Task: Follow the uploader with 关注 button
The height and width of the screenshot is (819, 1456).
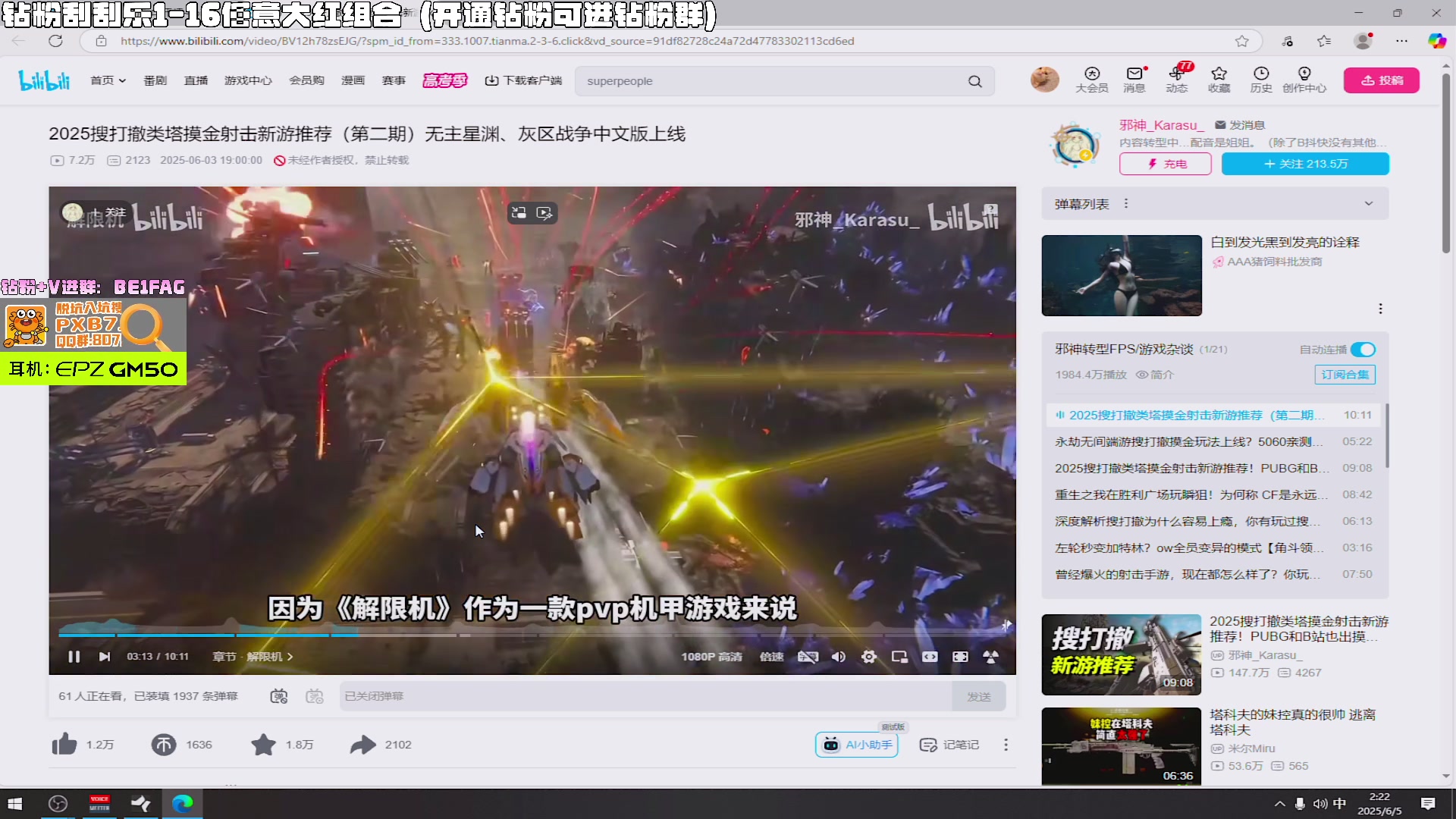Action: (1305, 164)
